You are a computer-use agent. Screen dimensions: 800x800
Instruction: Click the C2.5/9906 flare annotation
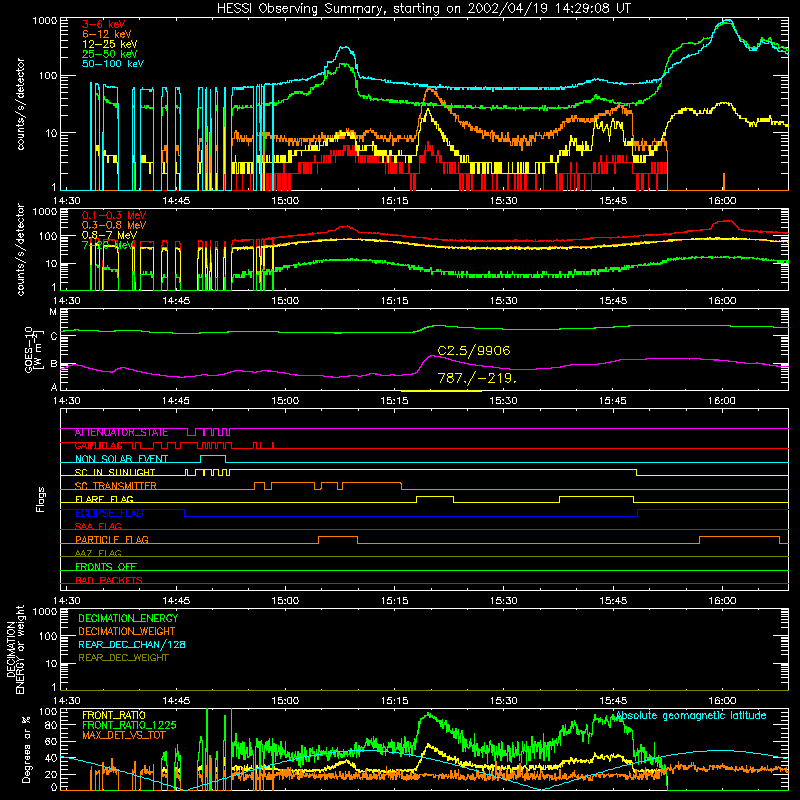(x=473, y=351)
